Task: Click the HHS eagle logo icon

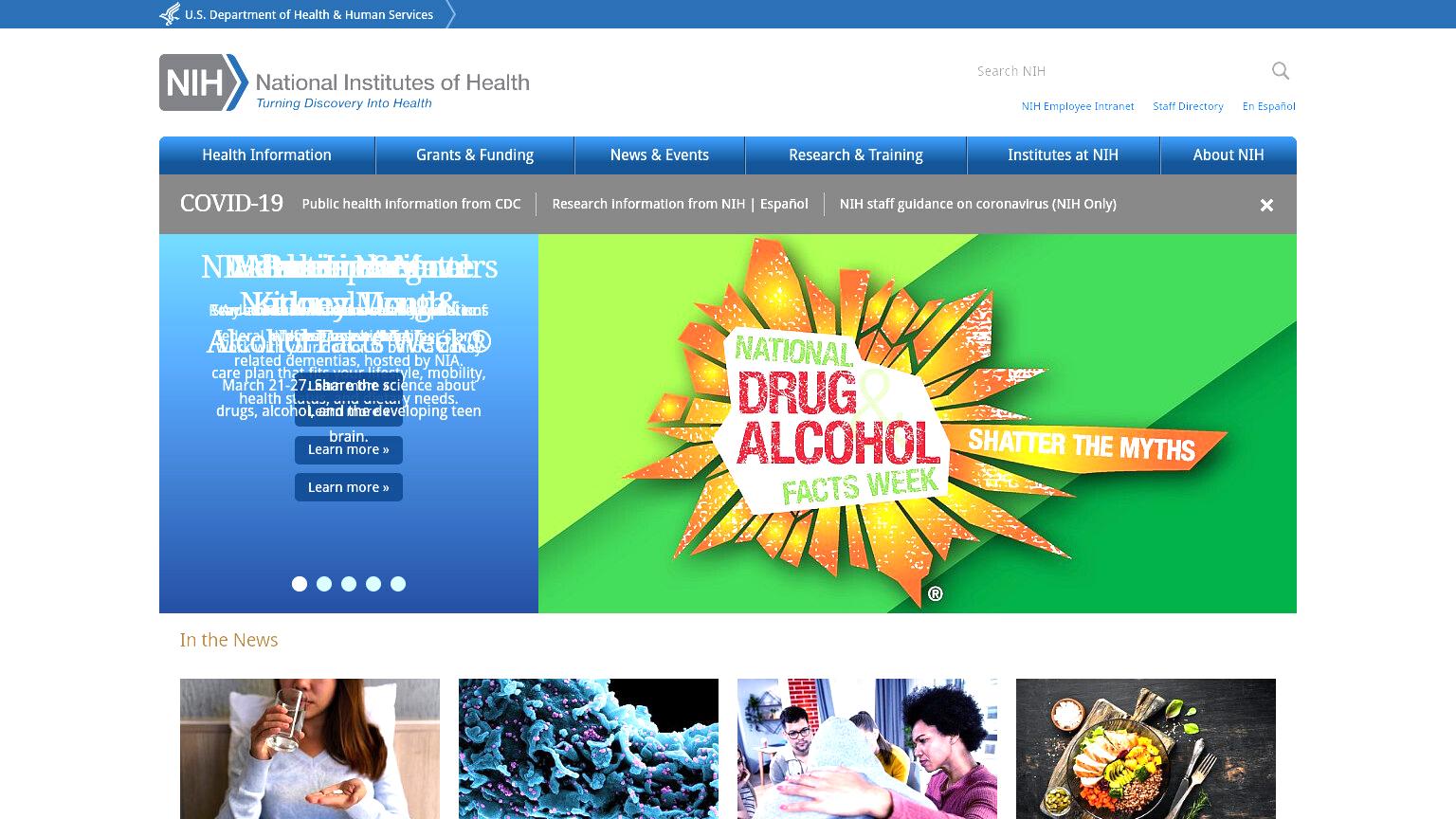Action: (170, 14)
